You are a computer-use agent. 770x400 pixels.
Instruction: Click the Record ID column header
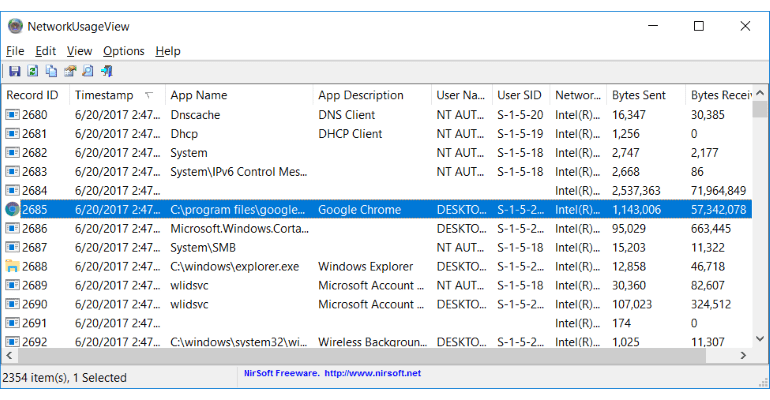click(x=32, y=95)
